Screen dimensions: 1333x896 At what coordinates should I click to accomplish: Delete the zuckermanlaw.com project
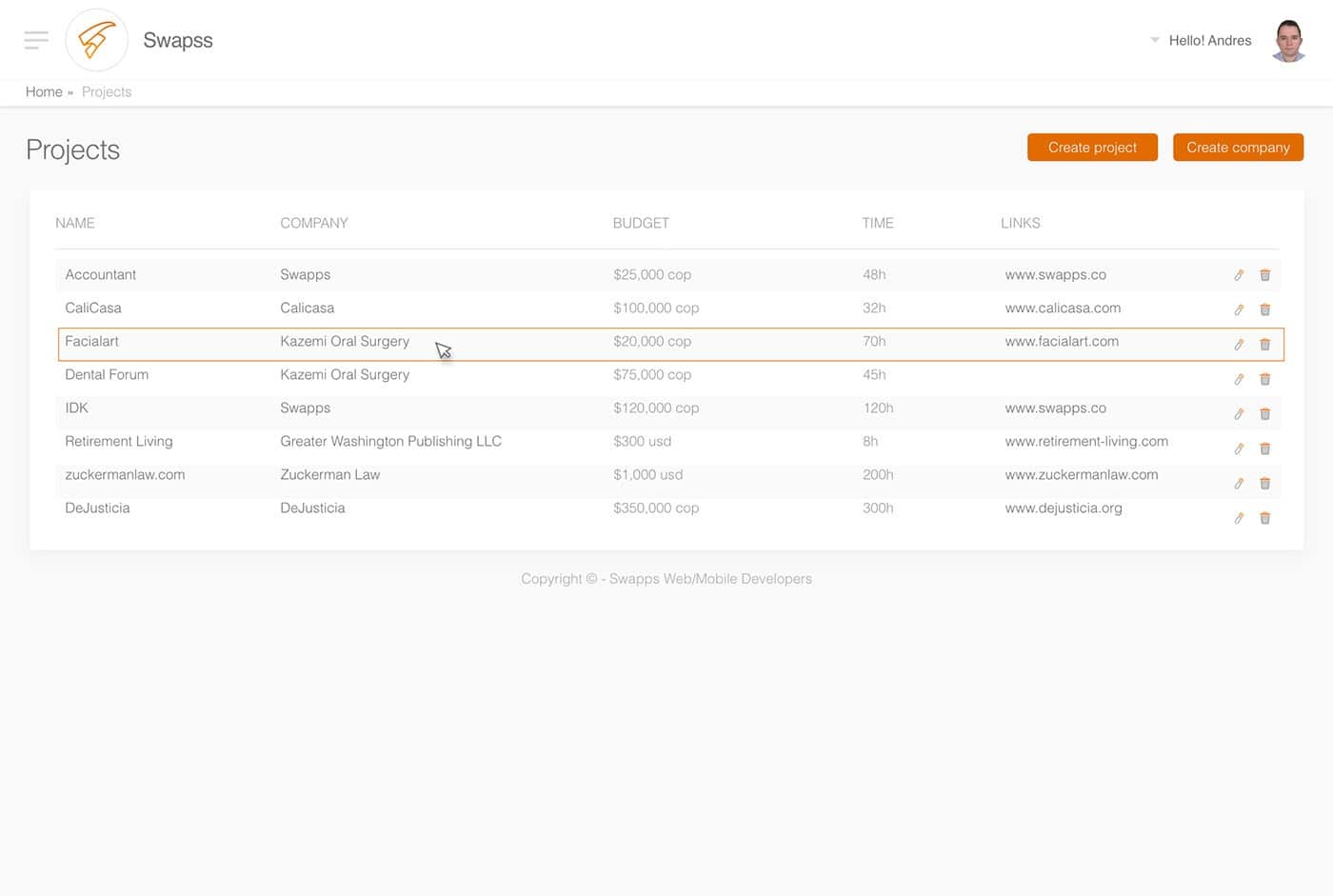[x=1265, y=484]
